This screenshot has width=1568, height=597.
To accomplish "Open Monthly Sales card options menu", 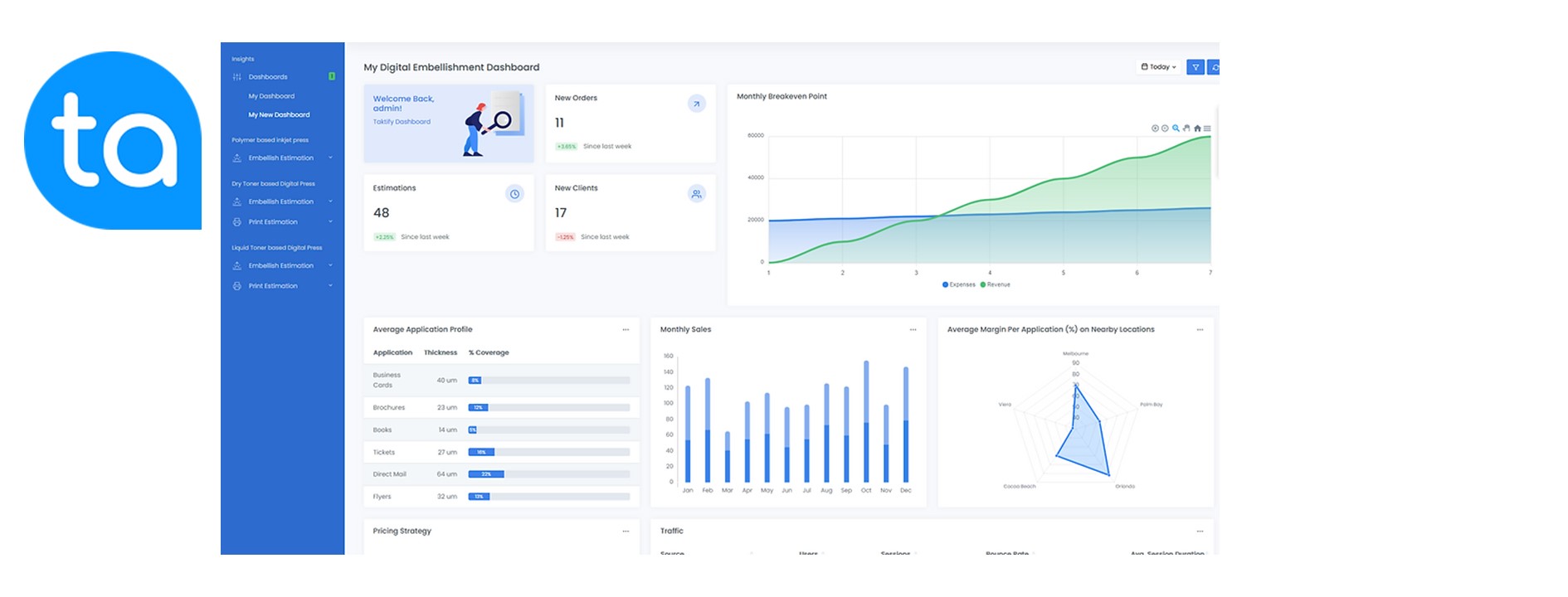I will click(913, 330).
